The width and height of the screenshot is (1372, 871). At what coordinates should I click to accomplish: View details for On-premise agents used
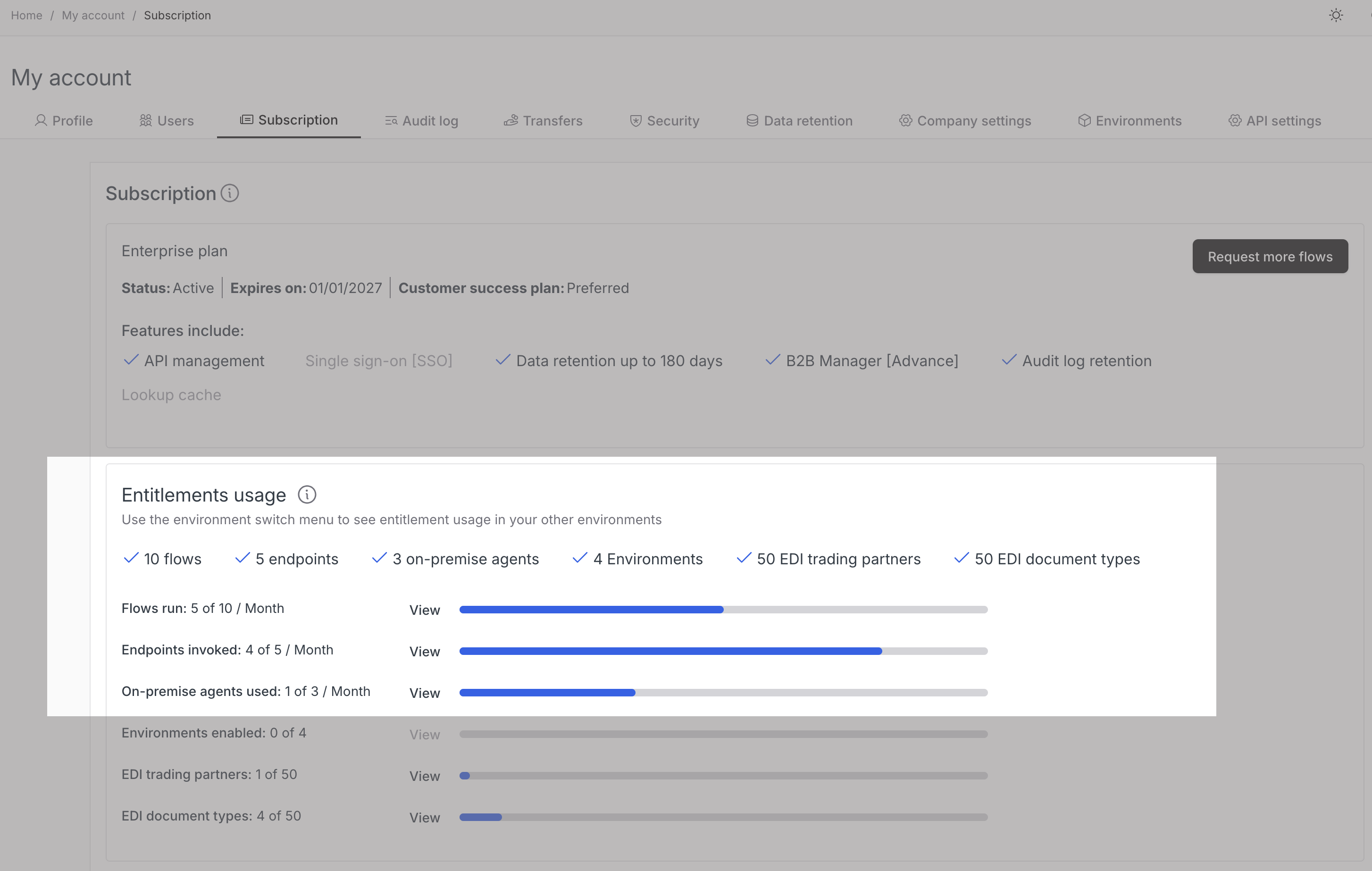coord(425,693)
